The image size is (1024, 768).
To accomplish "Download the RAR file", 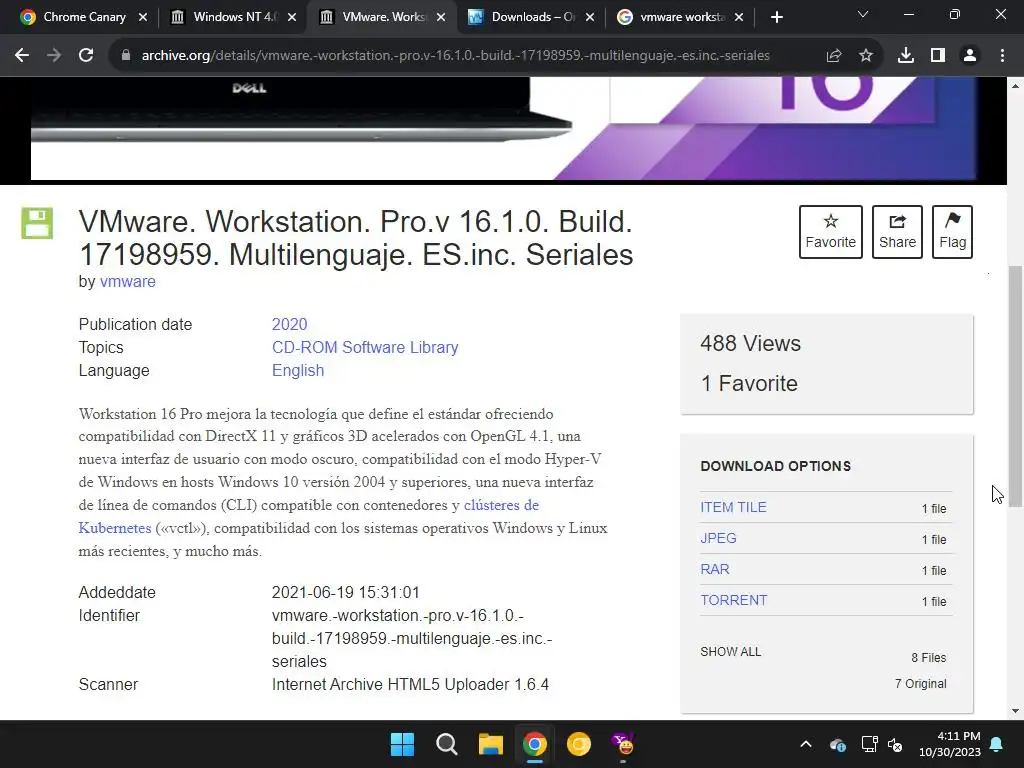I will 714,569.
